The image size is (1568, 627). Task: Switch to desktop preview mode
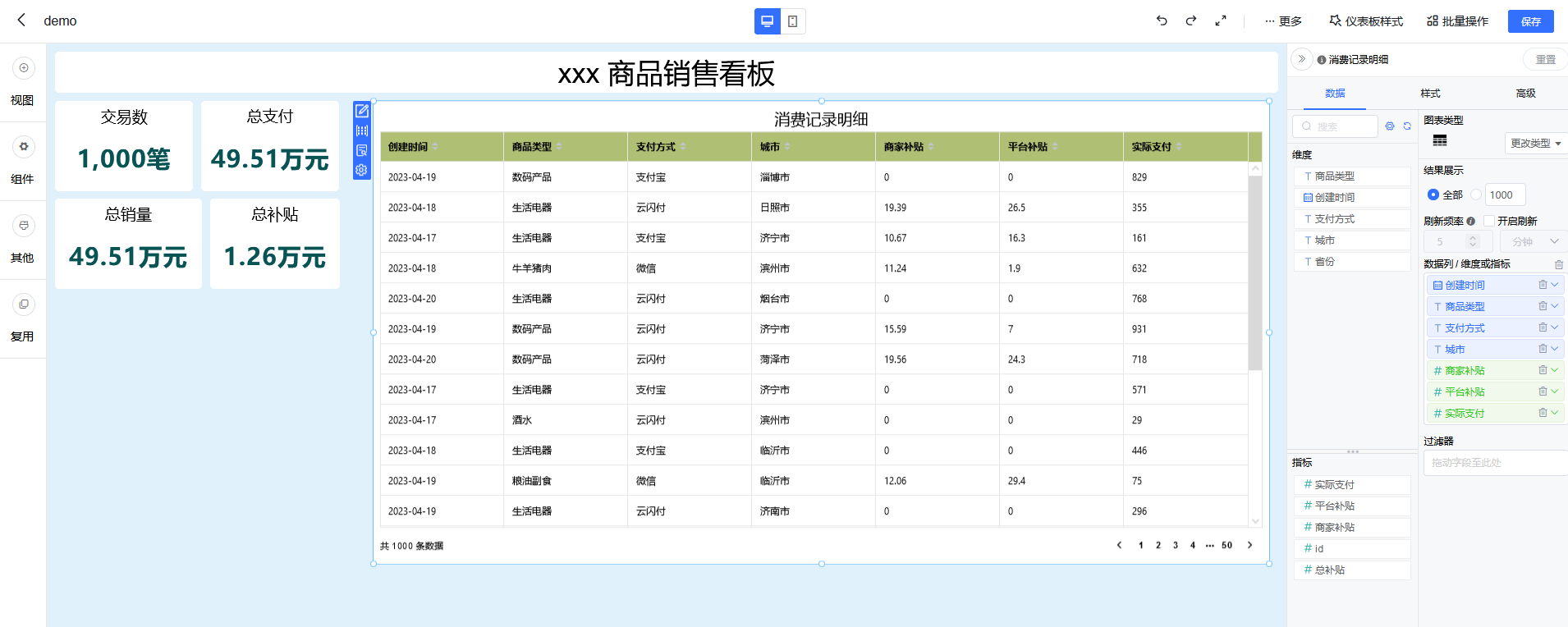coord(768,21)
